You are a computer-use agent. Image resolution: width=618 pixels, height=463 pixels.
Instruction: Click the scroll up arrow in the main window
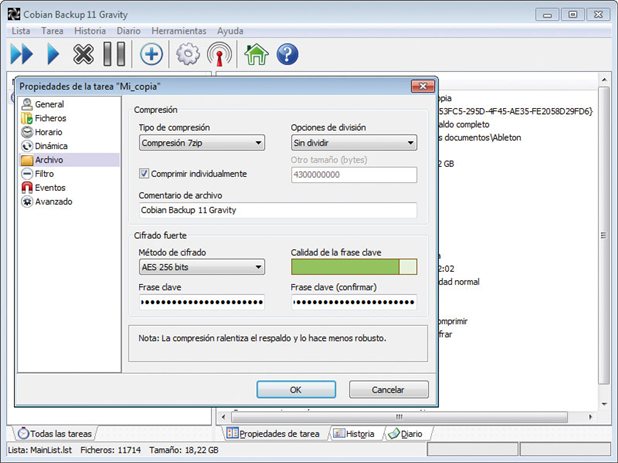coord(604,80)
